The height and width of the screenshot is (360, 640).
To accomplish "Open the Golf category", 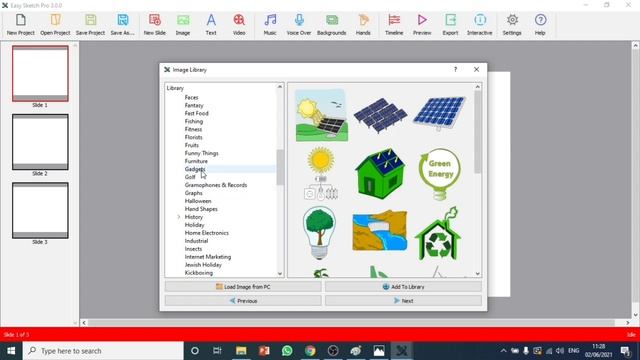I will pyautogui.click(x=190, y=177).
